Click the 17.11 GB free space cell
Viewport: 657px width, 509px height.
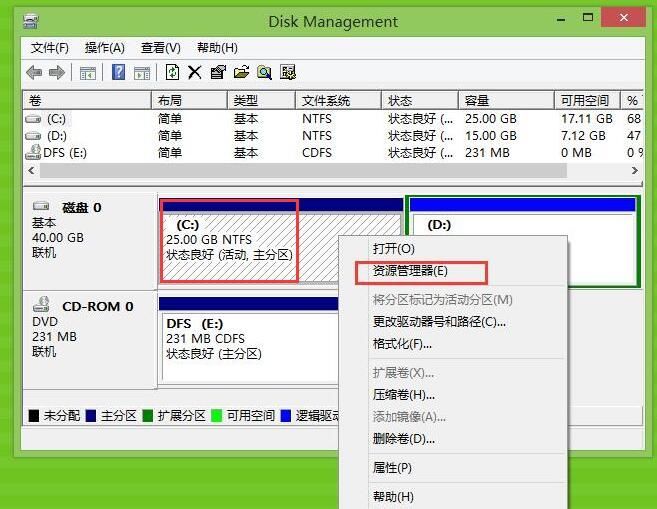(587, 119)
